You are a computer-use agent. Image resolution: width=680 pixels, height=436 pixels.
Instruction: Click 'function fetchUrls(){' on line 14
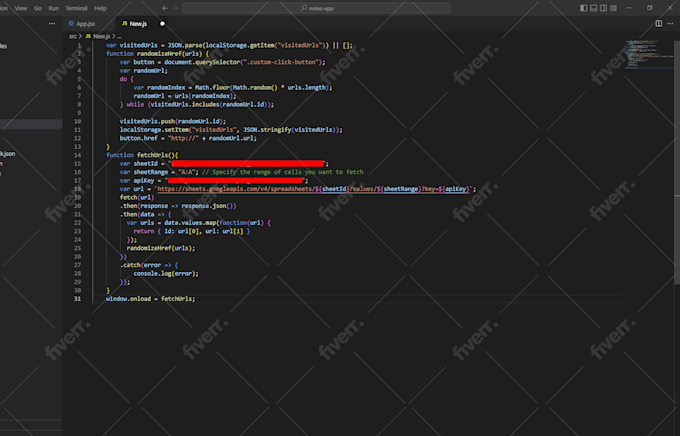point(142,155)
